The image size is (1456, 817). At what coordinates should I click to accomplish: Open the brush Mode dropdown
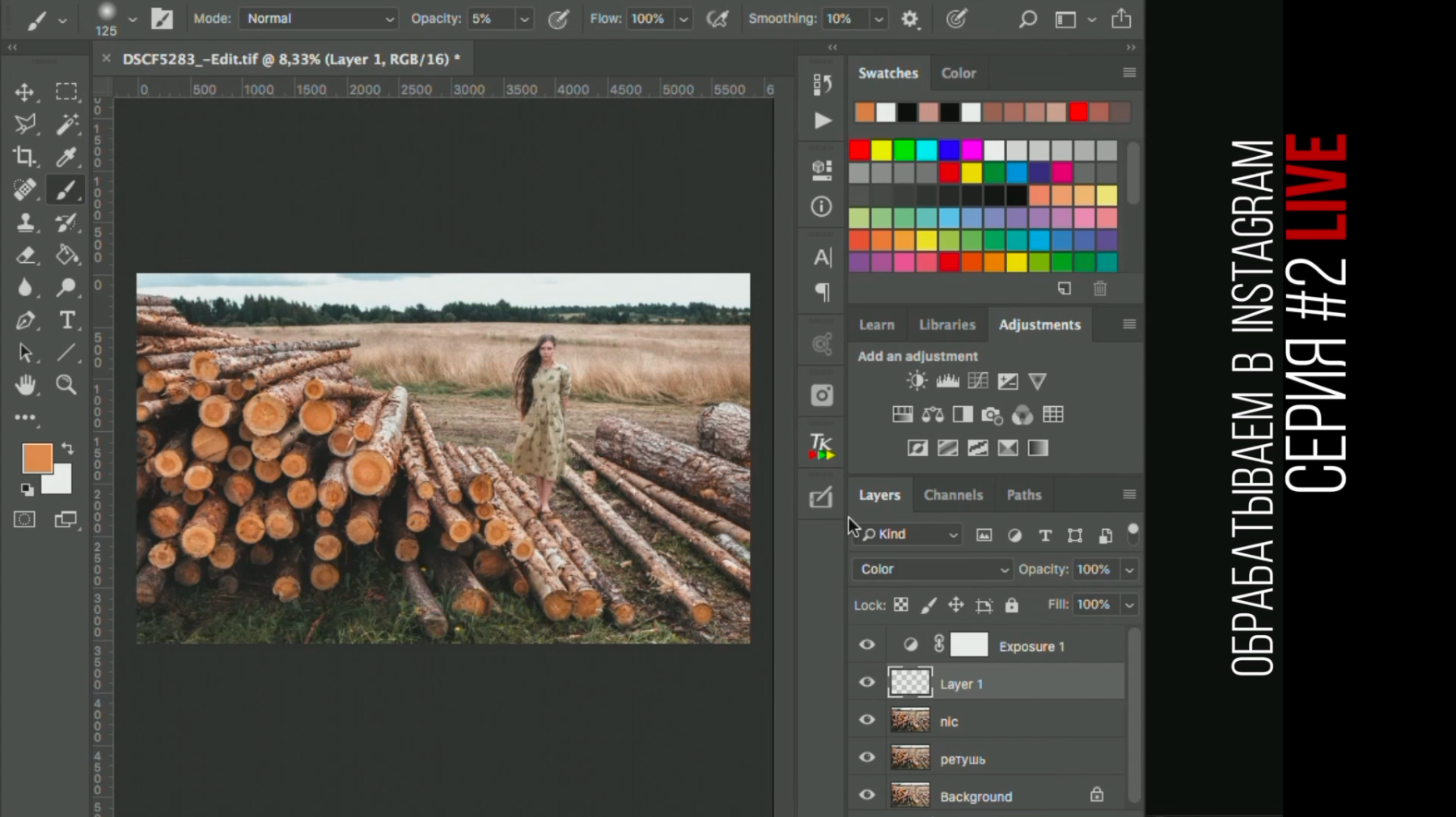[x=318, y=19]
